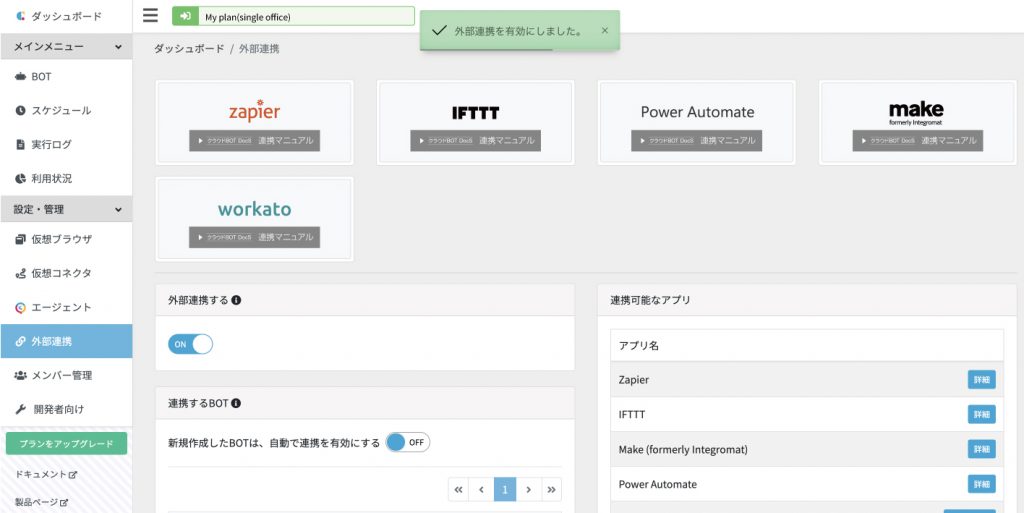Open Zapier 連携マニュアル button

(x=255, y=140)
